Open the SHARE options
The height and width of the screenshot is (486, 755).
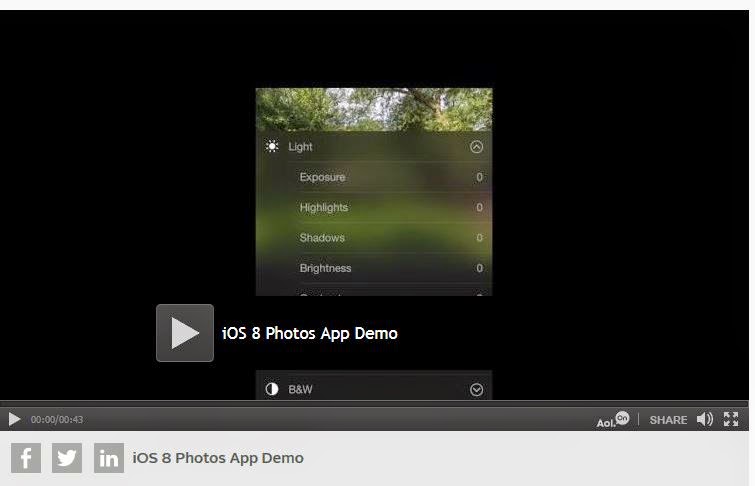tap(668, 420)
